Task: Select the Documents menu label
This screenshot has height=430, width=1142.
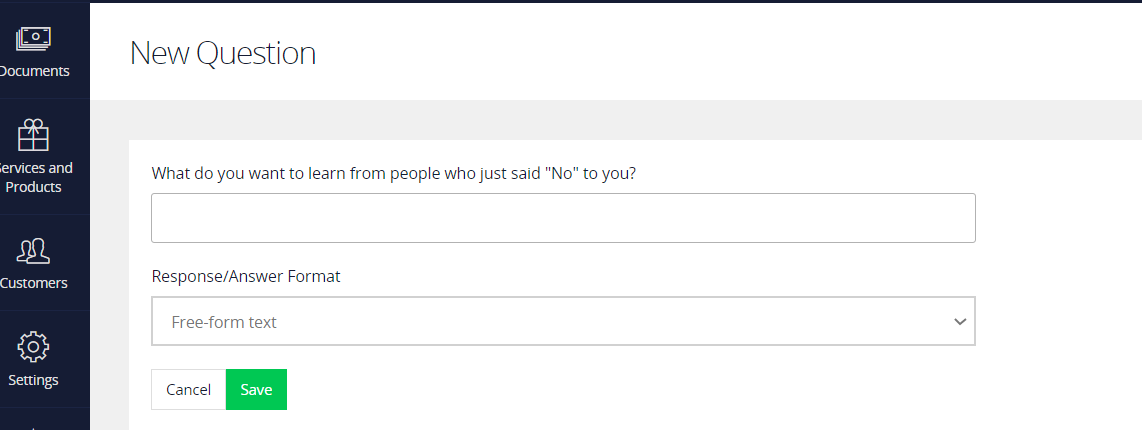Action: click(35, 71)
